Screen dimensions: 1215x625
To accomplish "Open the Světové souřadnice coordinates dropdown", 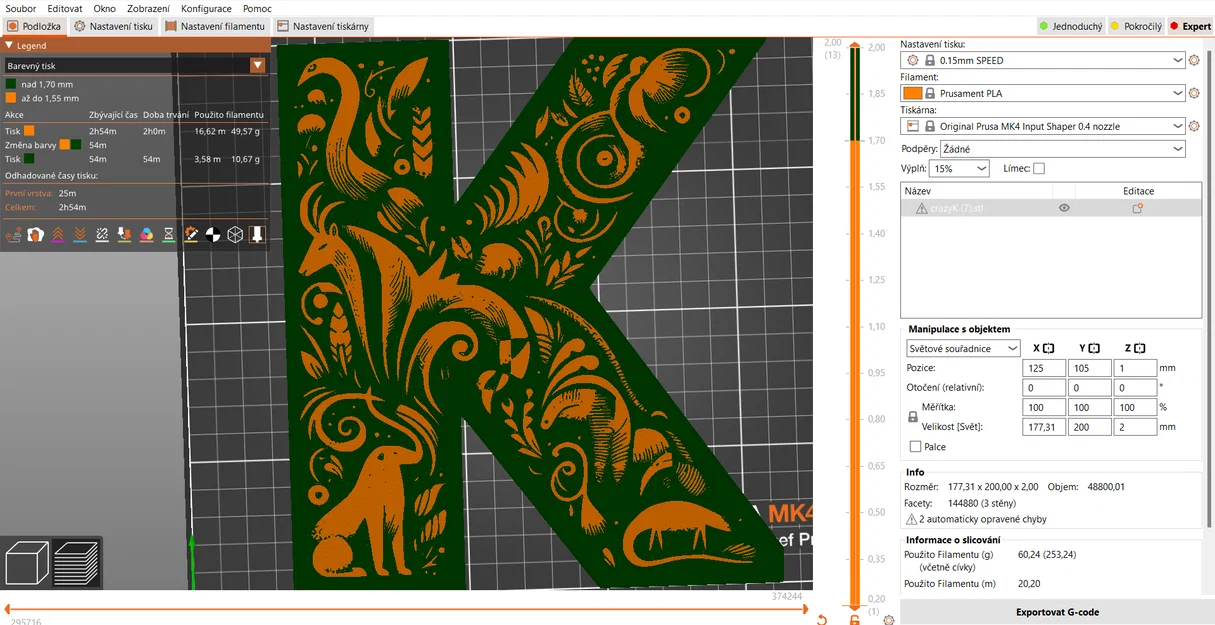I will pos(961,348).
